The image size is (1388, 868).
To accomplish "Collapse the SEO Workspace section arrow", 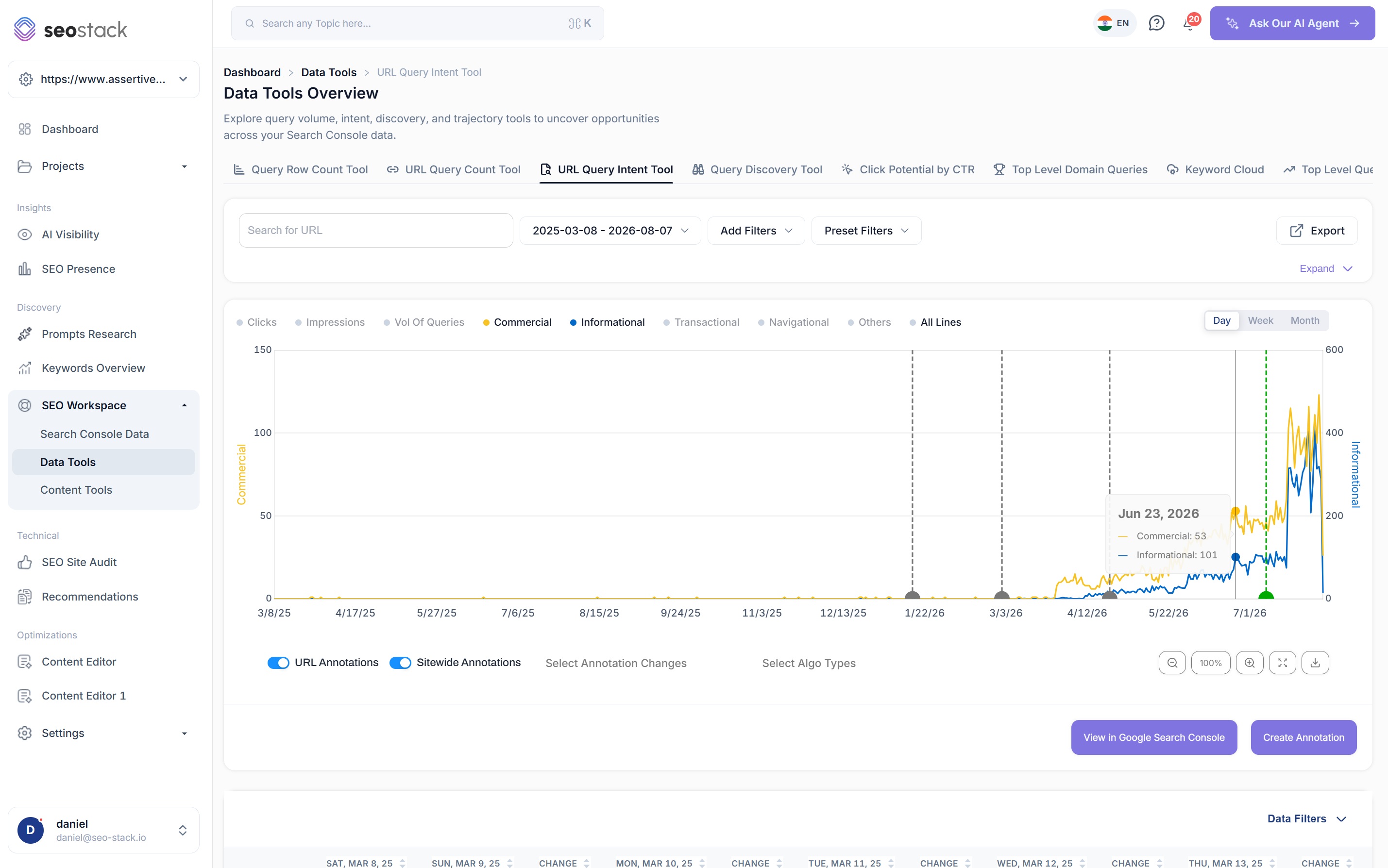I will [185, 405].
